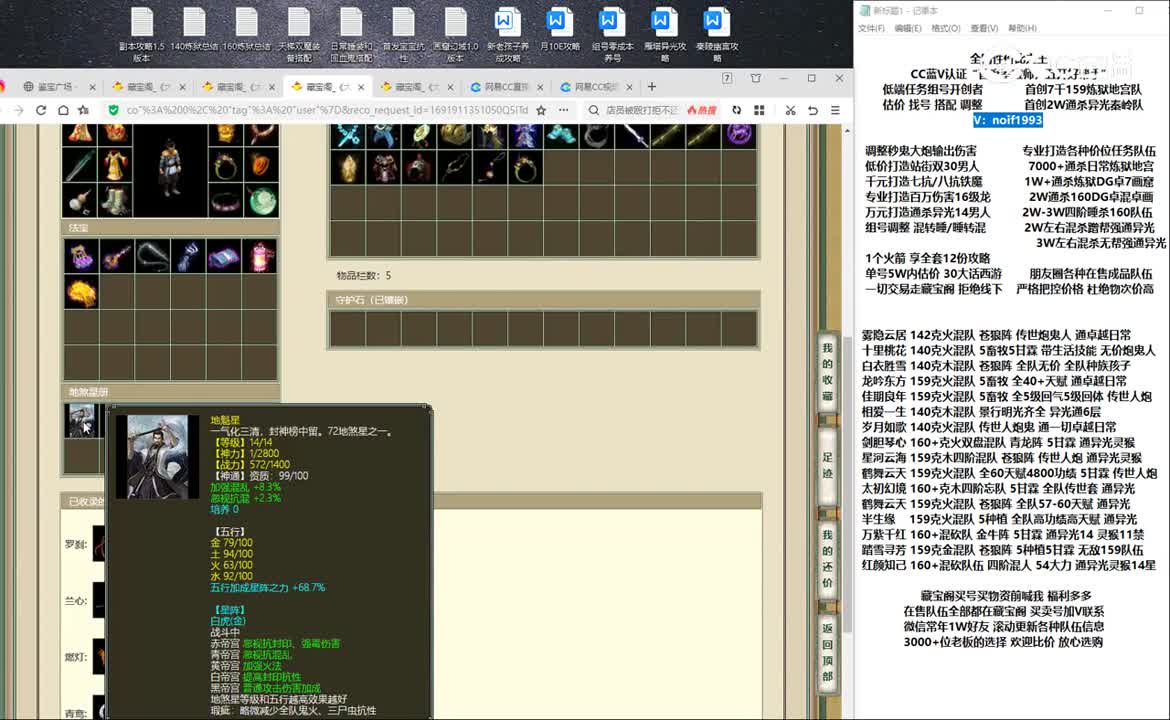Open the 秦陵墓宫攻略 WPS document
Screen dimensions: 1170x720
coord(716,34)
